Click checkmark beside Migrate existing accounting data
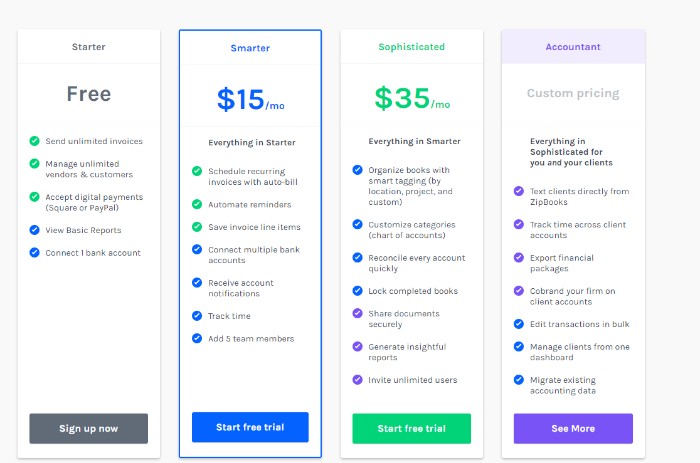This screenshot has height=463, width=700. click(518, 379)
